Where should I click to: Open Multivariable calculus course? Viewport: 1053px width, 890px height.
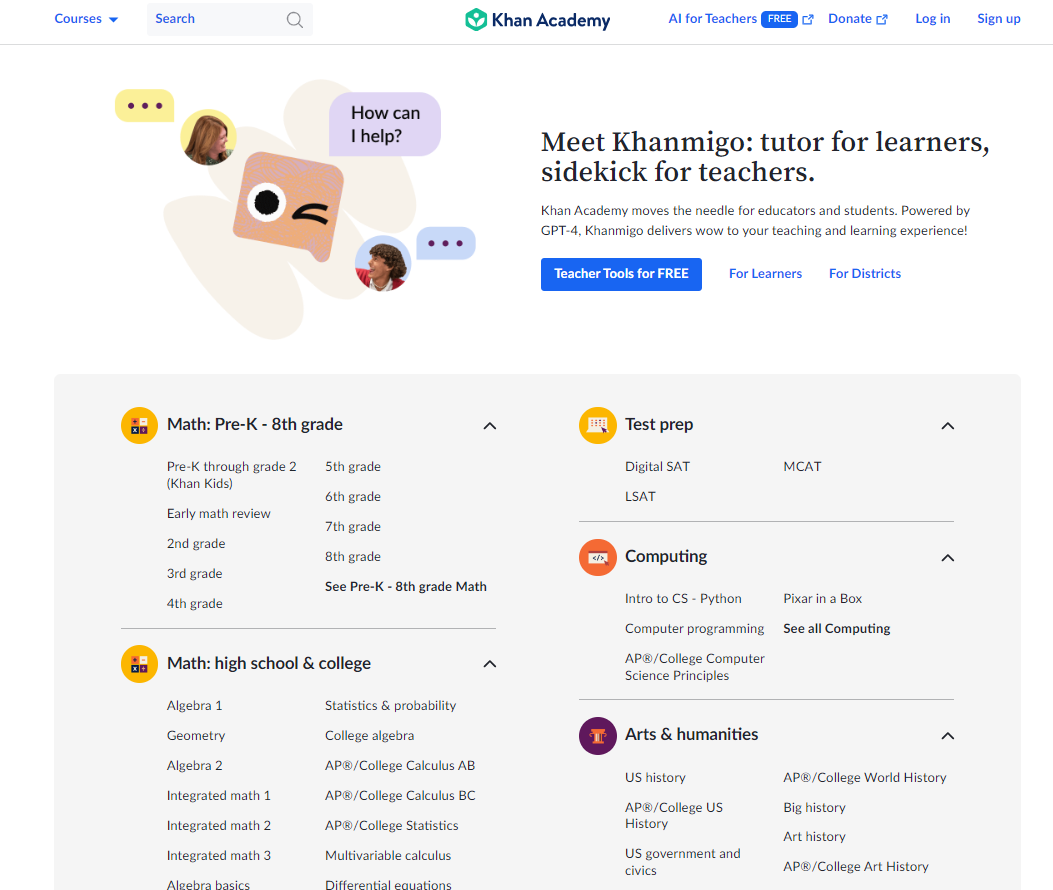tap(388, 856)
